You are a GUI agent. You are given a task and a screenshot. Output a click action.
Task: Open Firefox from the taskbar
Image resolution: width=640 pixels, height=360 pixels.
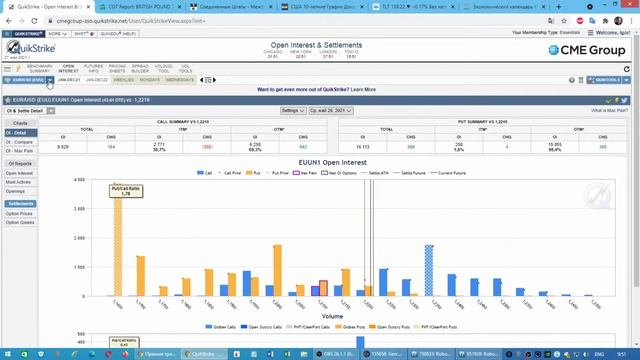coord(125,354)
